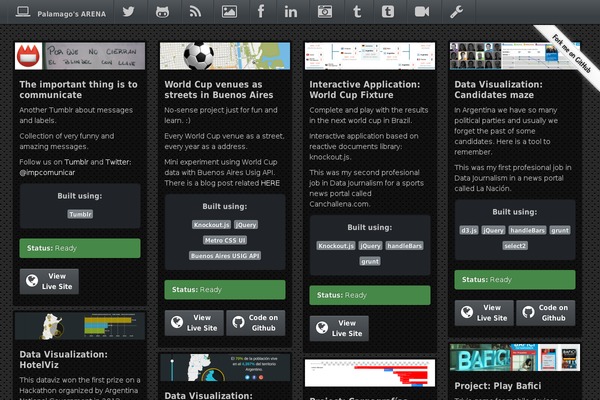Open the BAFICI banner image

click(x=515, y=358)
